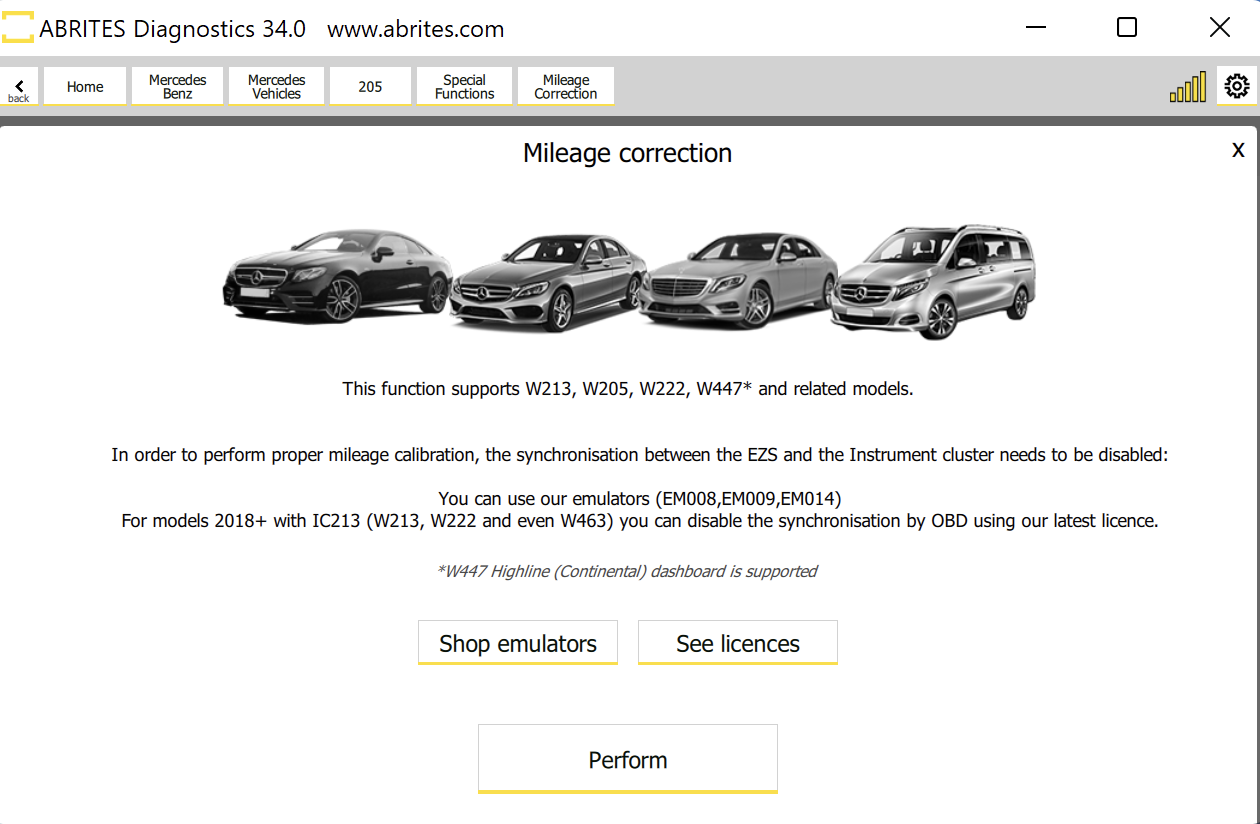Select the silver V-Class van image

point(932,282)
